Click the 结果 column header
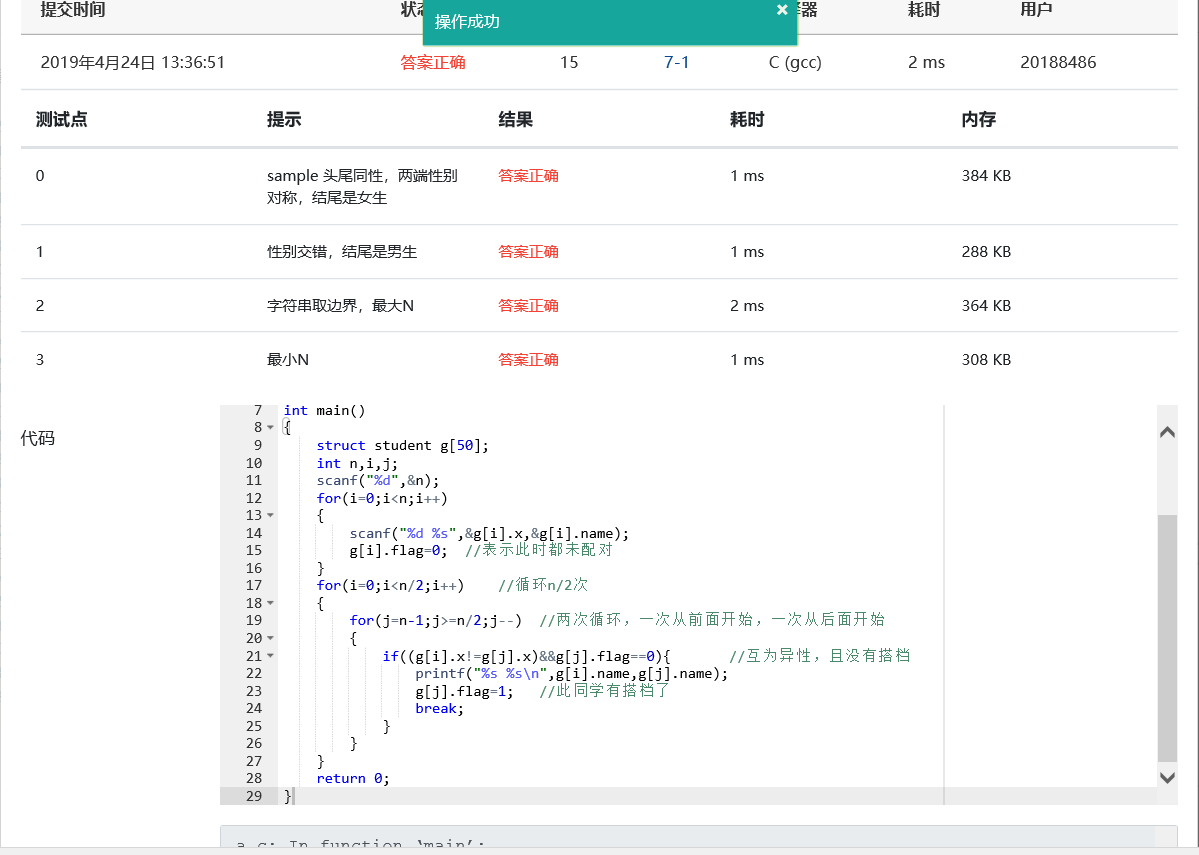The height and width of the screenshot is (855, 1199). pos(515,119)
